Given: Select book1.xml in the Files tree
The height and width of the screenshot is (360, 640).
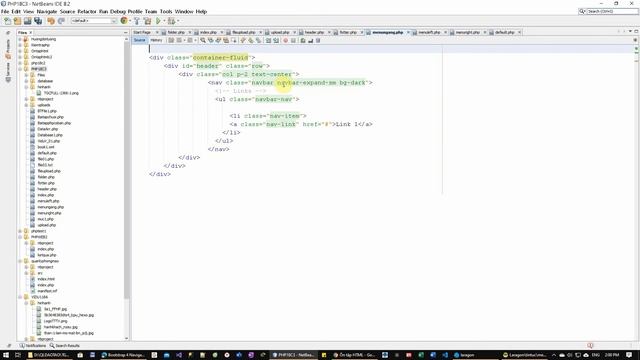Looking at the screenshot, I should (x=46, y=147).
